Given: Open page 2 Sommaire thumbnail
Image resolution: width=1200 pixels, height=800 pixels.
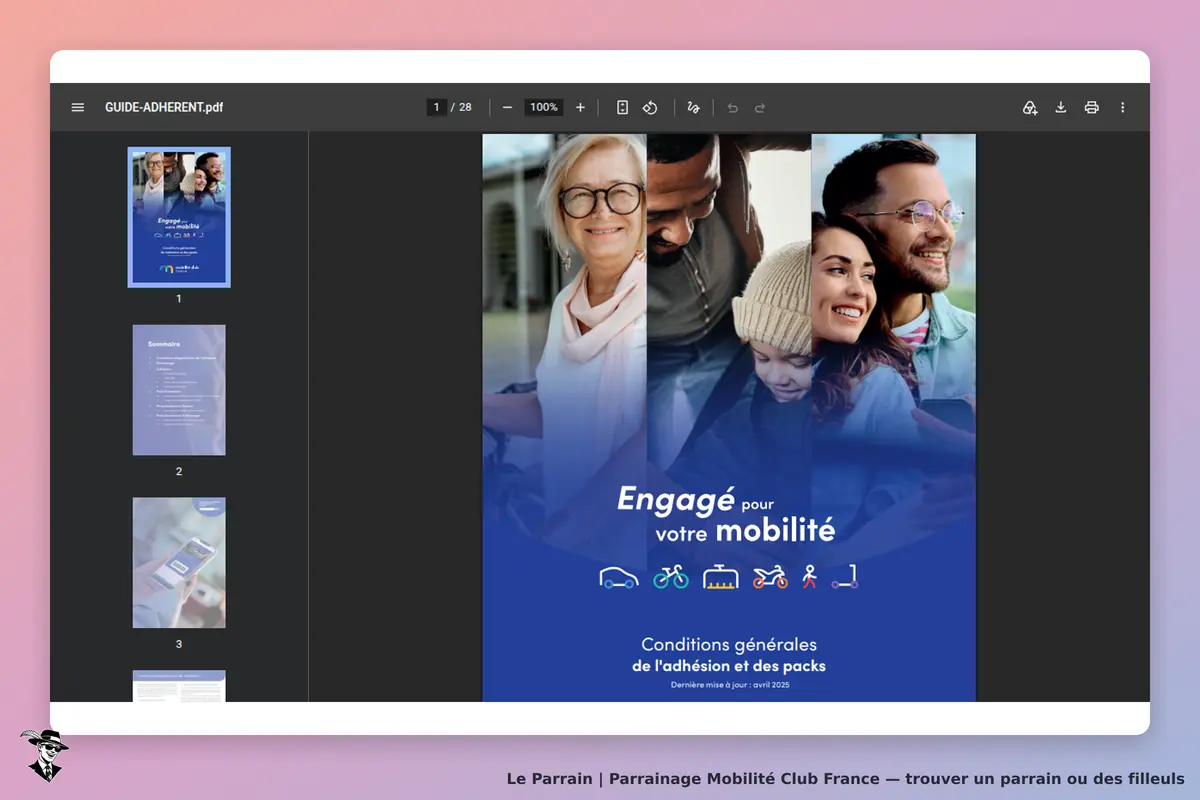Looking at the screenshot, I should pos(179,390).
